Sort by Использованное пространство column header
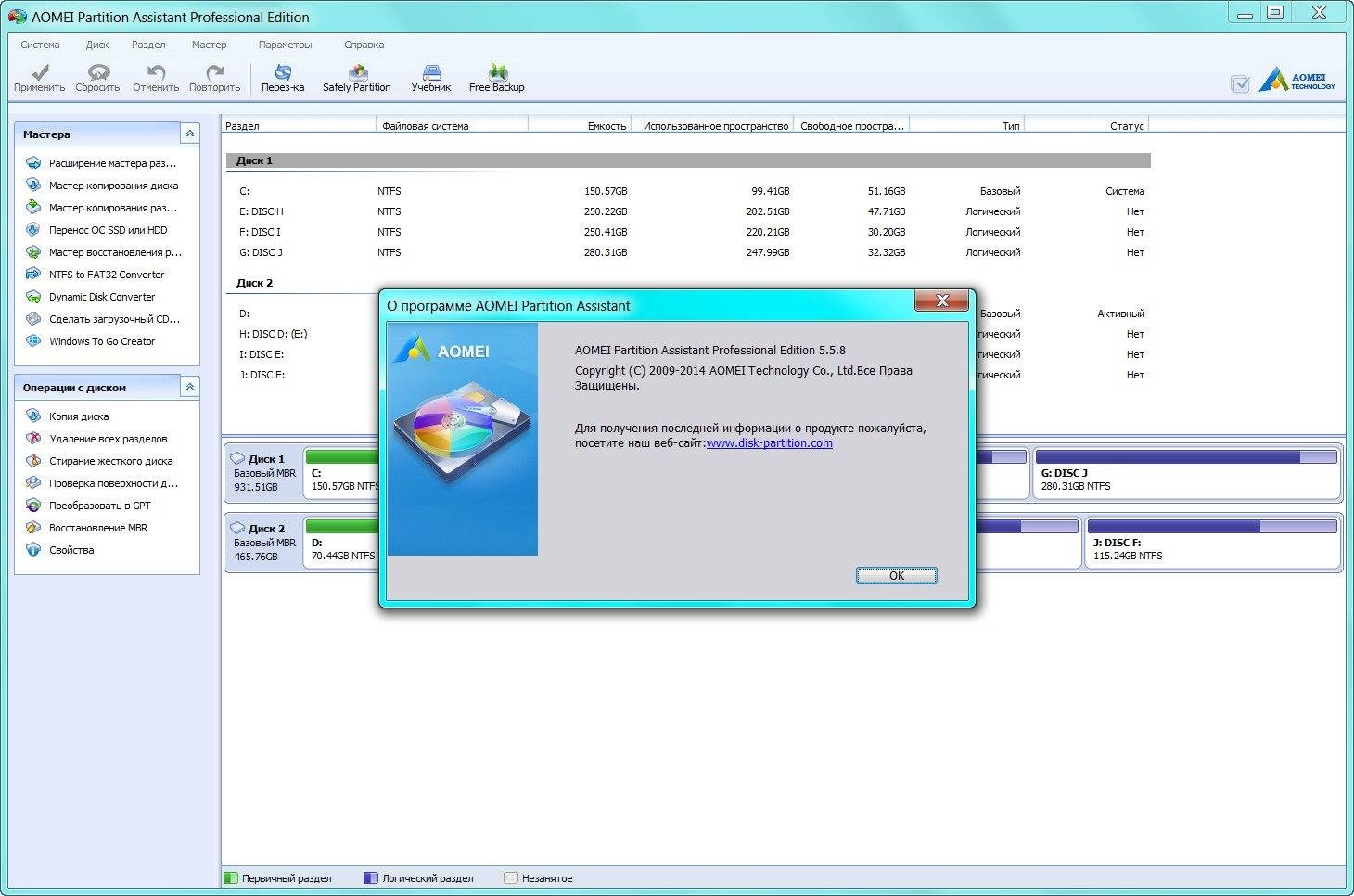This screenshot has width=1354, height=896. coord(712,126)
